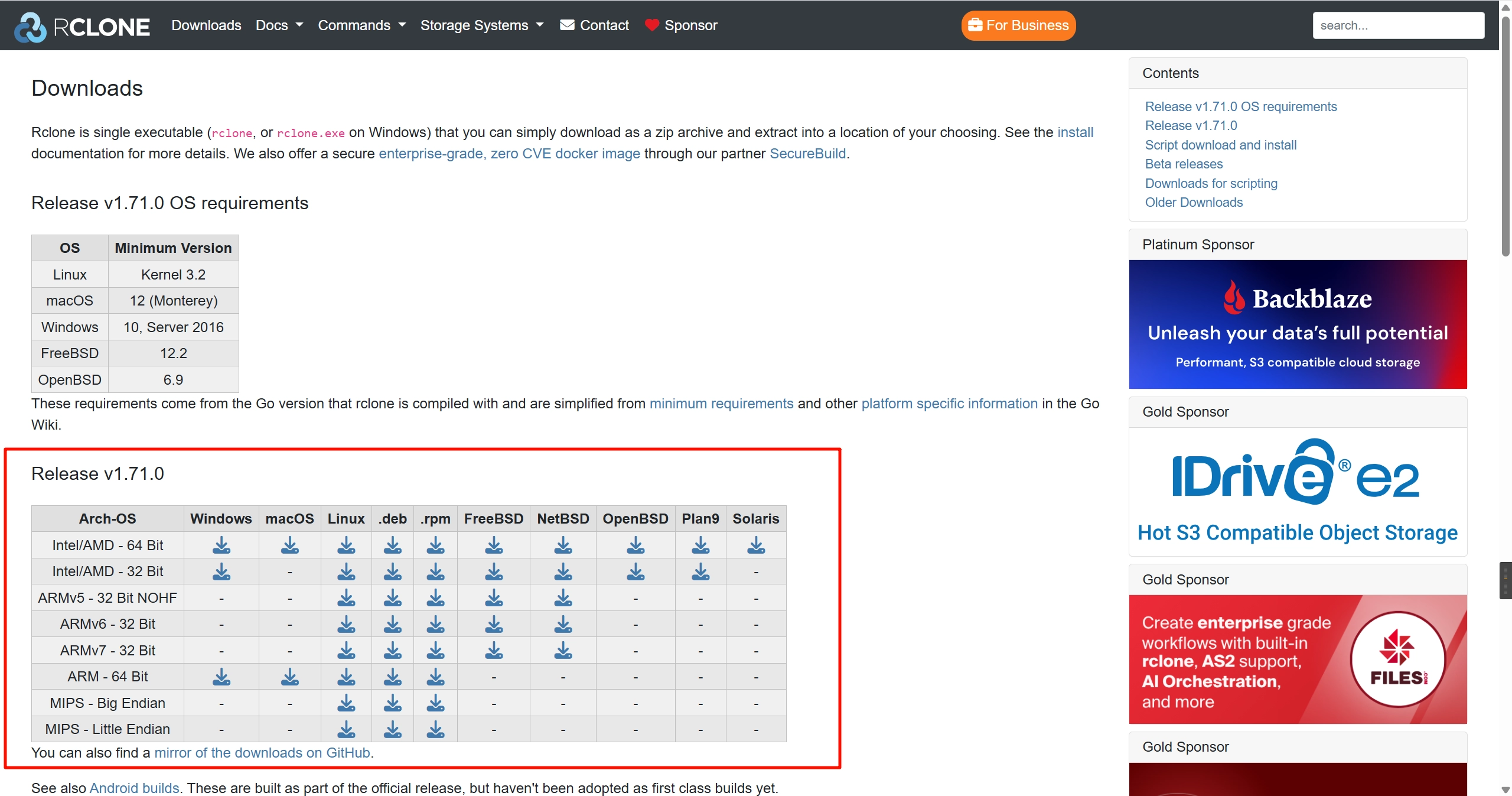Download ARMv6 32 Bit FreeBSD build
This screenshot has width=1512, height=796.
pyautogui.click(x=494, y=624)
